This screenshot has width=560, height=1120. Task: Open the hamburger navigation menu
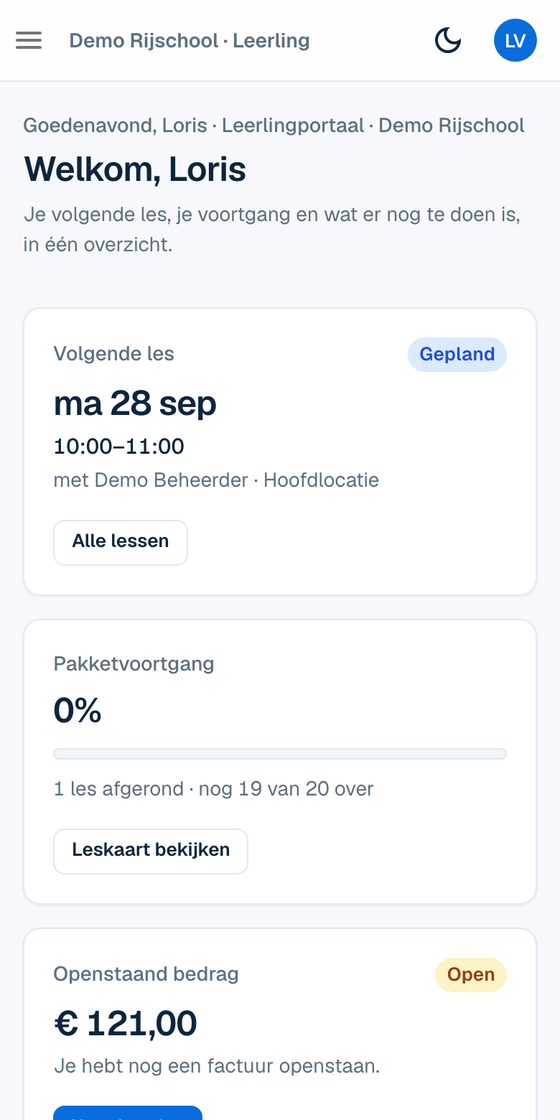point(29,41)
